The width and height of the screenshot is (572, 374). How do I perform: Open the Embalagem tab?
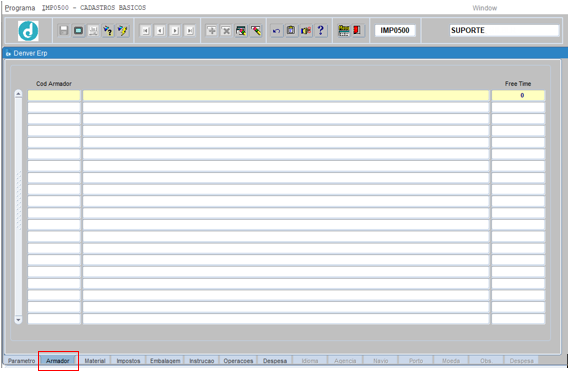pyautogui.click(x=165, y=361)
